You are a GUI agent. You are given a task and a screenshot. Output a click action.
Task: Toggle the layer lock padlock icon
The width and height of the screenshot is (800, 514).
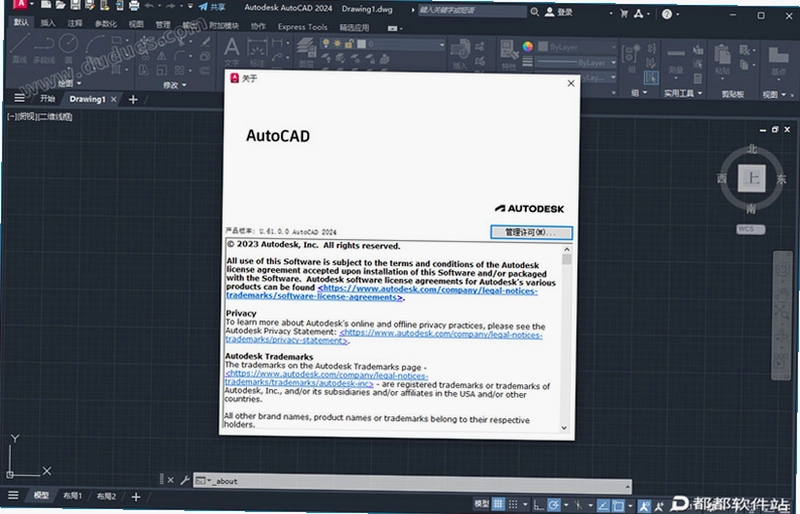pos(349,44)
